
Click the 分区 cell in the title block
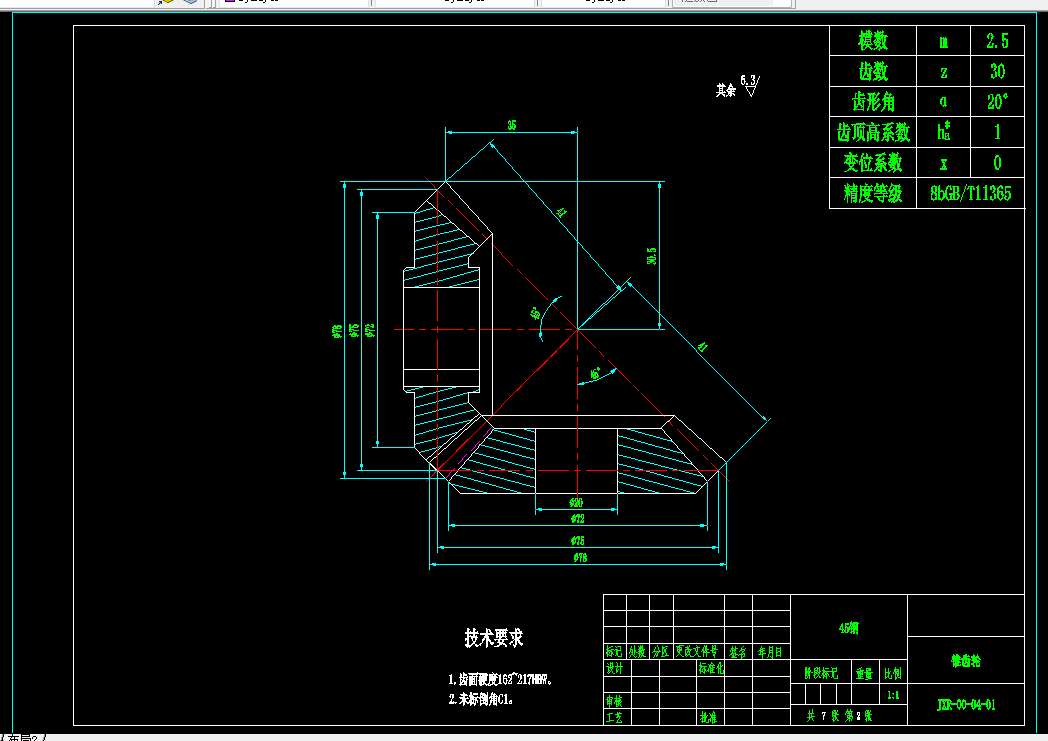tap(661, 651)
